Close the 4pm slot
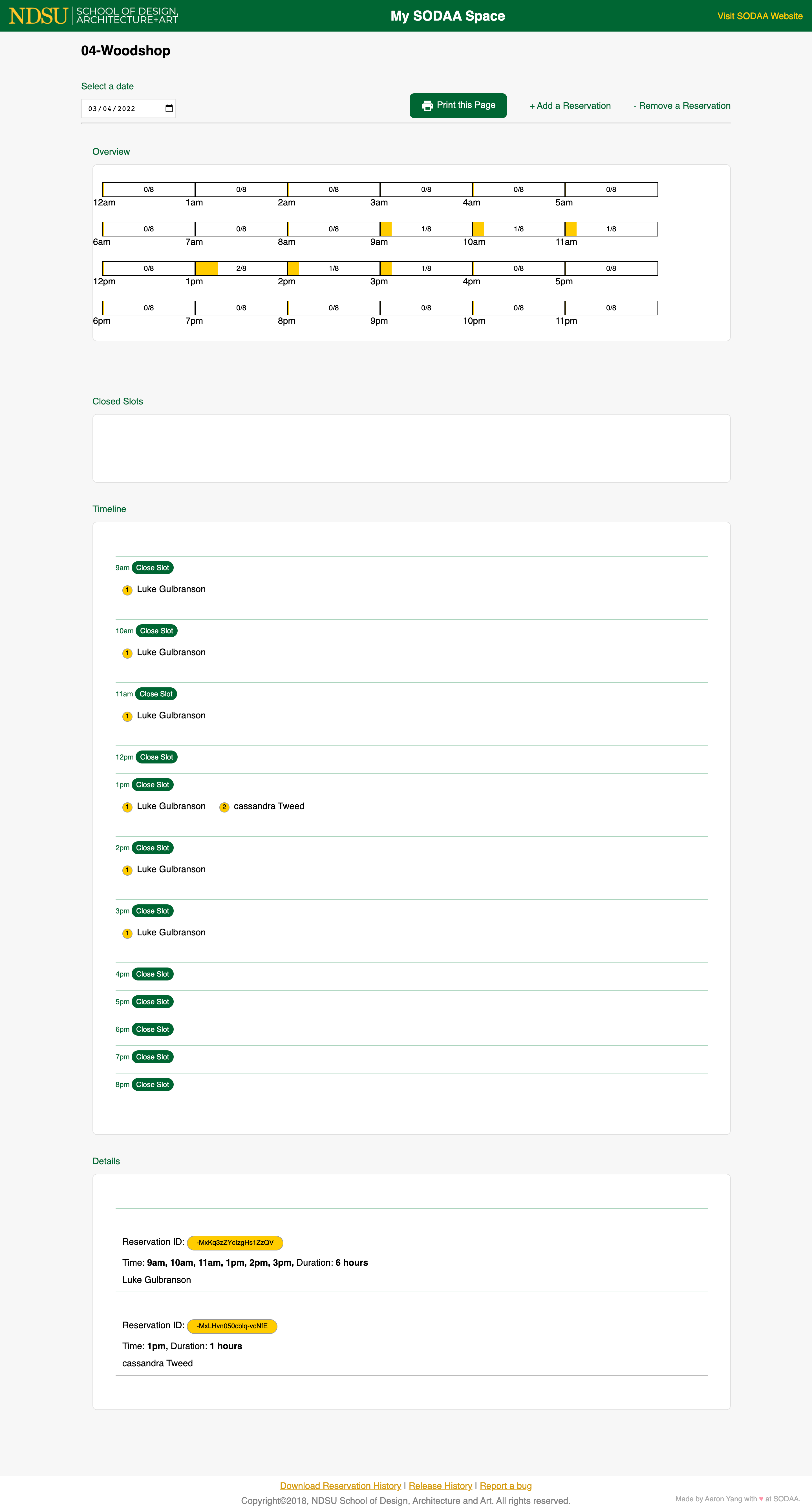The image size is (812, 1512). click(x=153, y=974)
